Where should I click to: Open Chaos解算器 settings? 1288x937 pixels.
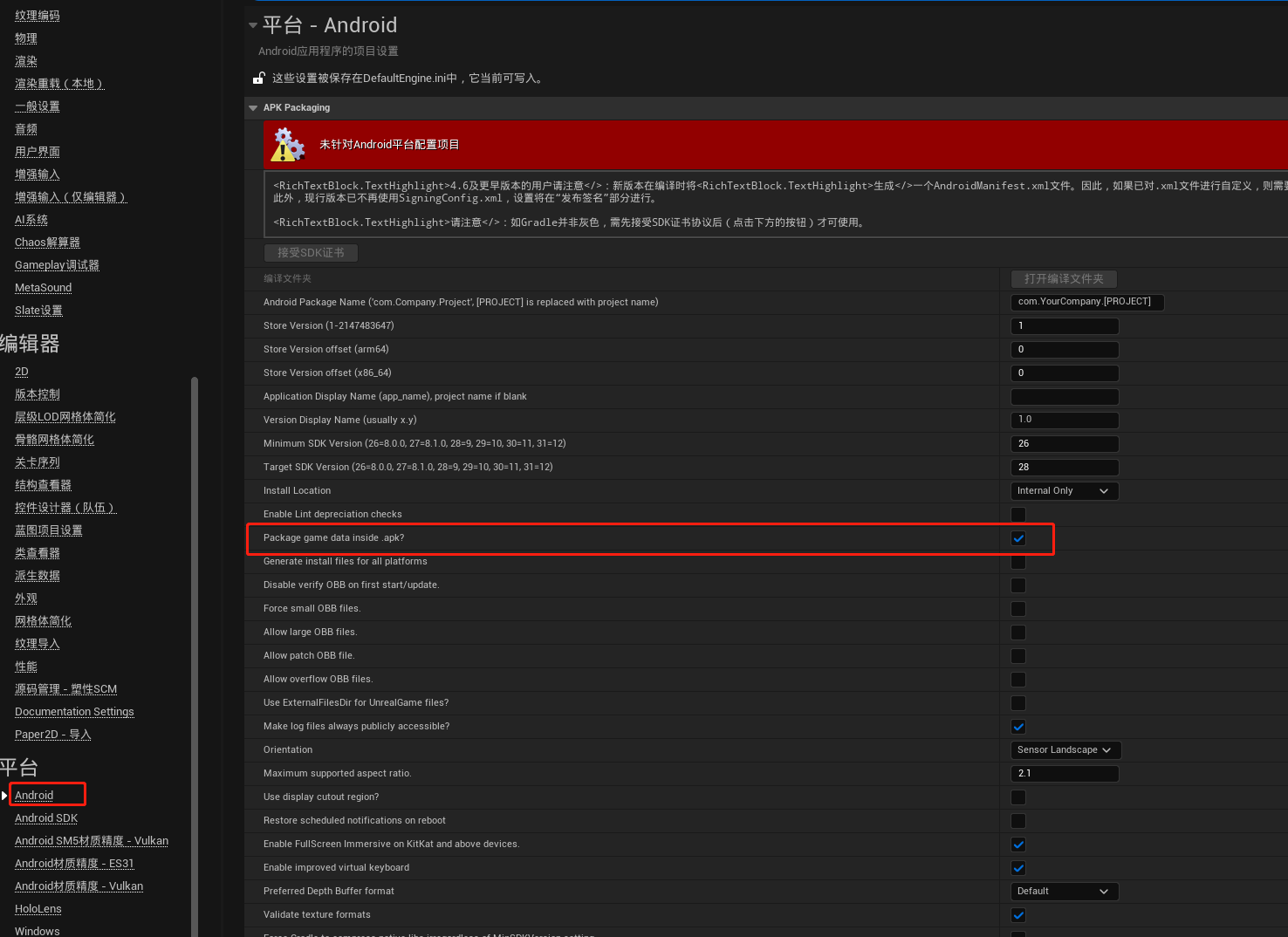pos(47,243)
